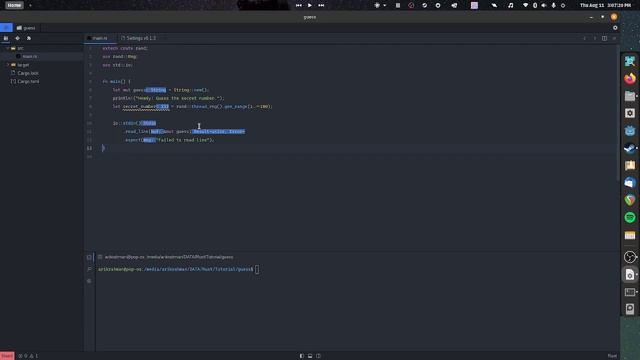The height and width of the screenshot is (360, 640).
Task: Open main.rs in the file tree
Action: click(42, 56)
